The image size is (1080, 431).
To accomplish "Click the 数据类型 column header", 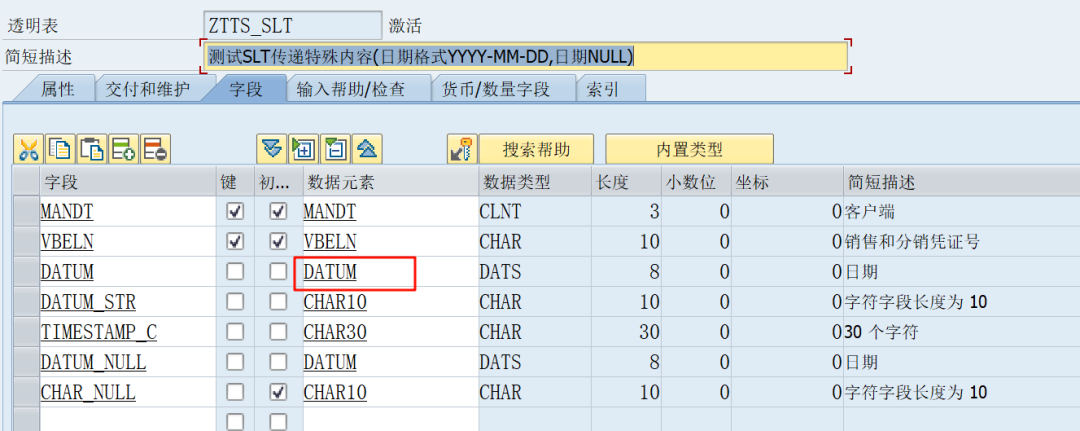I will (x=534, y=182).
